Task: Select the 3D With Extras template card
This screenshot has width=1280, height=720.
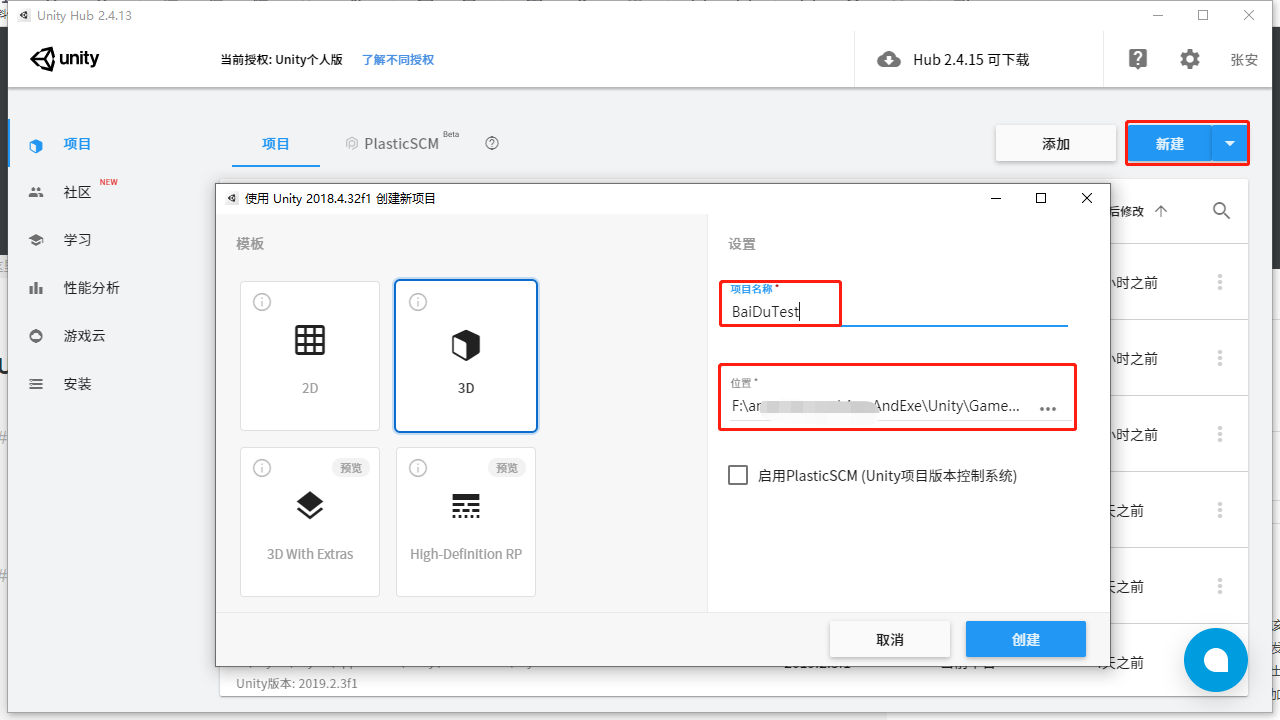Action: coord(310,522)
